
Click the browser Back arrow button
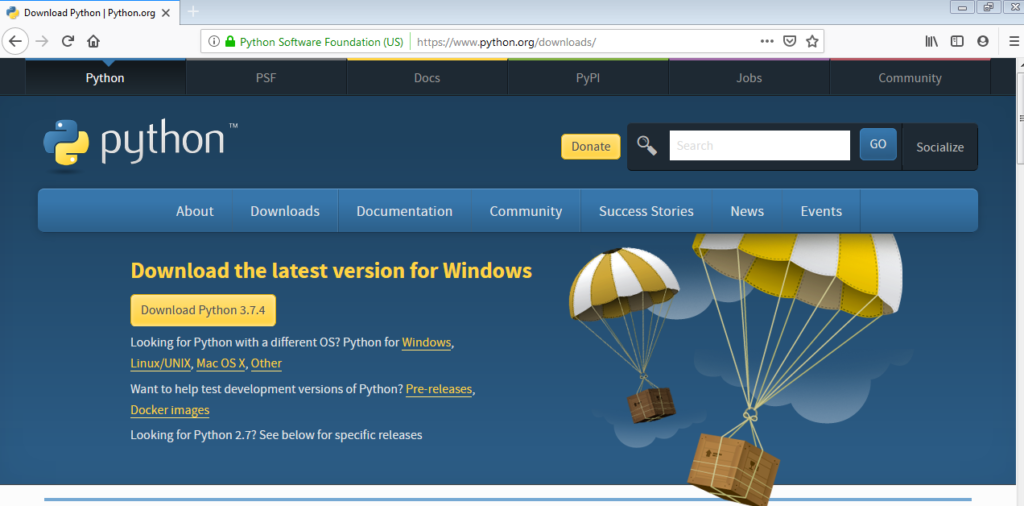tap(16, 41)
